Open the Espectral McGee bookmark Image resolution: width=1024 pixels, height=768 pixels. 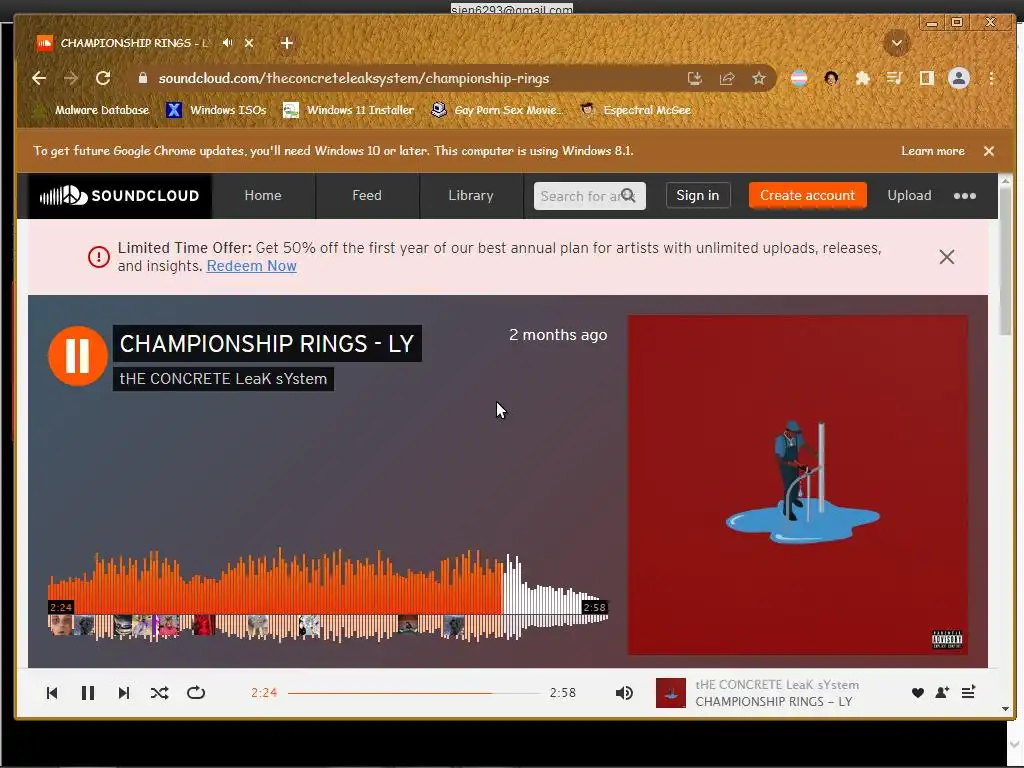[x=635, y=110]
